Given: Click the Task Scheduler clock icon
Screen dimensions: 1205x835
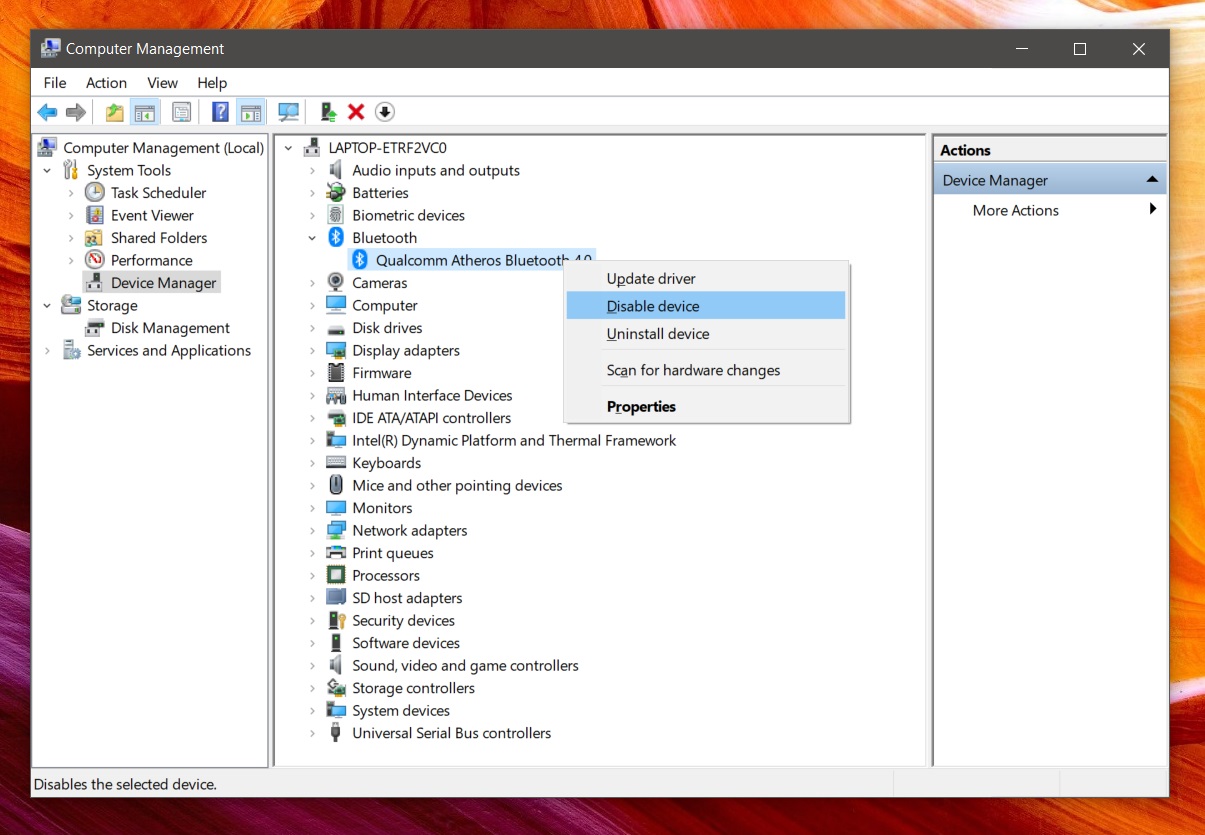Looking at the screenshot, I should [x=95, y=192].
